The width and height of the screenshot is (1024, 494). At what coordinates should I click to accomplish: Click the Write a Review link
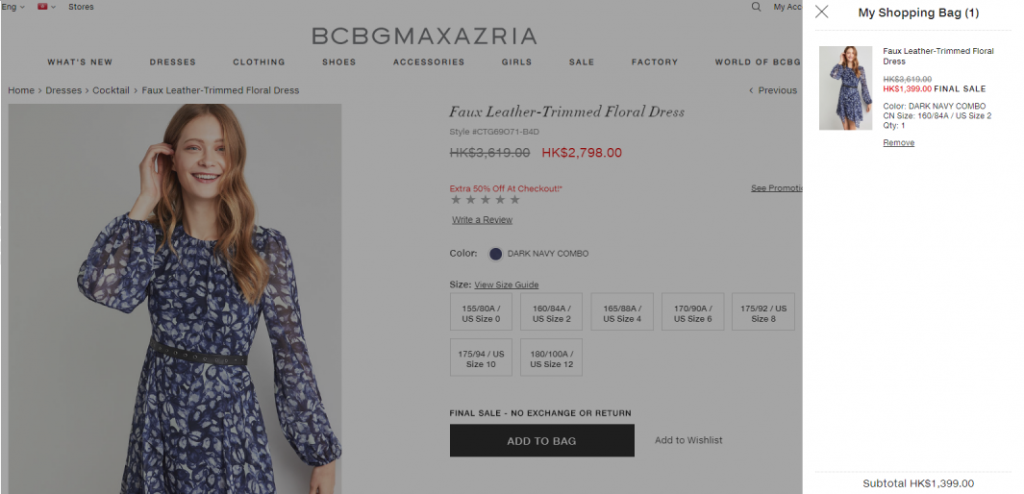[x=482, y=220]
